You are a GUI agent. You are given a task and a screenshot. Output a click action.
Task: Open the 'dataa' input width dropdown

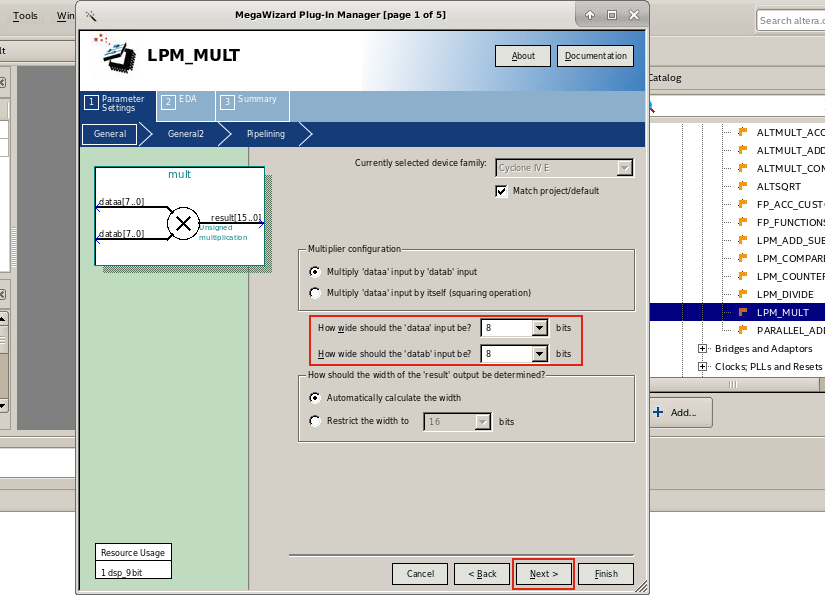[x=539, y=328]
